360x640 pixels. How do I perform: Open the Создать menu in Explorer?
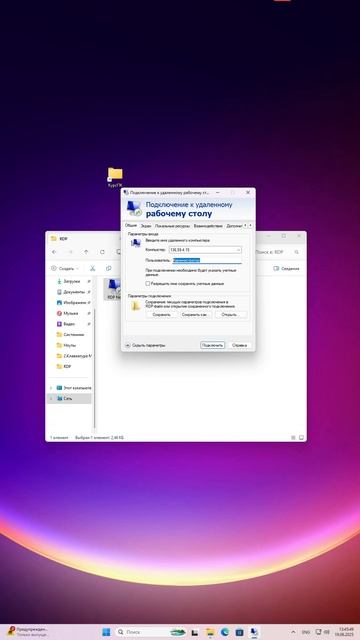pyautogui.click(x=65, y=269)
